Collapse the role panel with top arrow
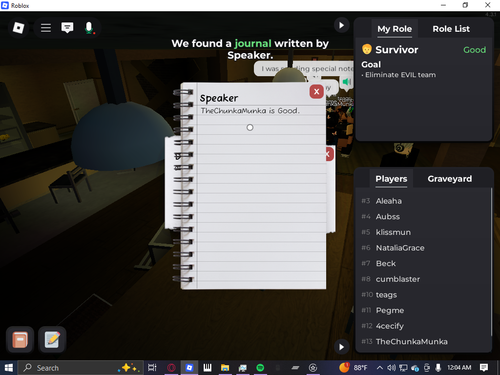The height and width of the screenshot is (375, 500). tap(341, 25)
